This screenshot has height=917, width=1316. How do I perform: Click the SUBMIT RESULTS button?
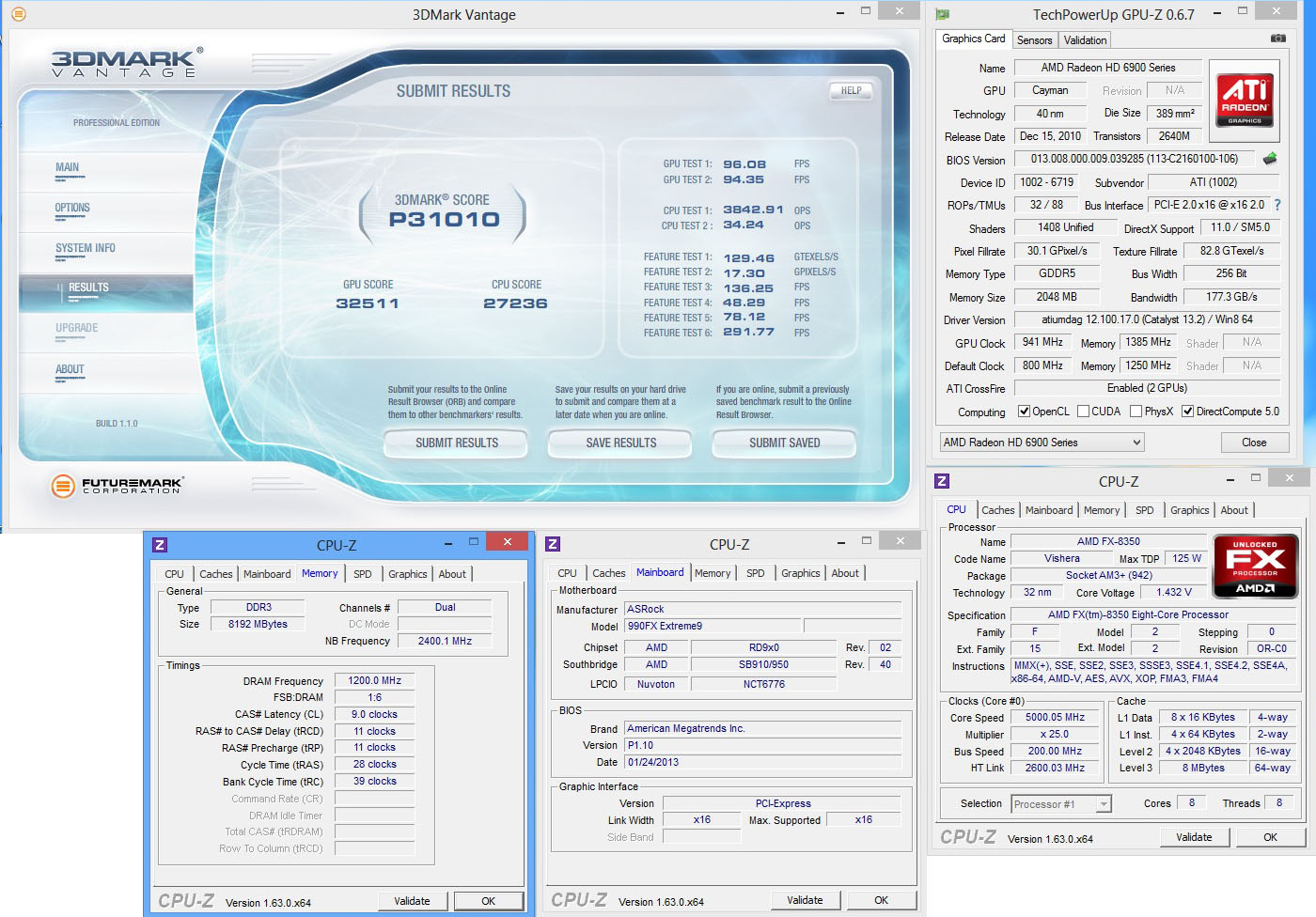pos(457,443)
